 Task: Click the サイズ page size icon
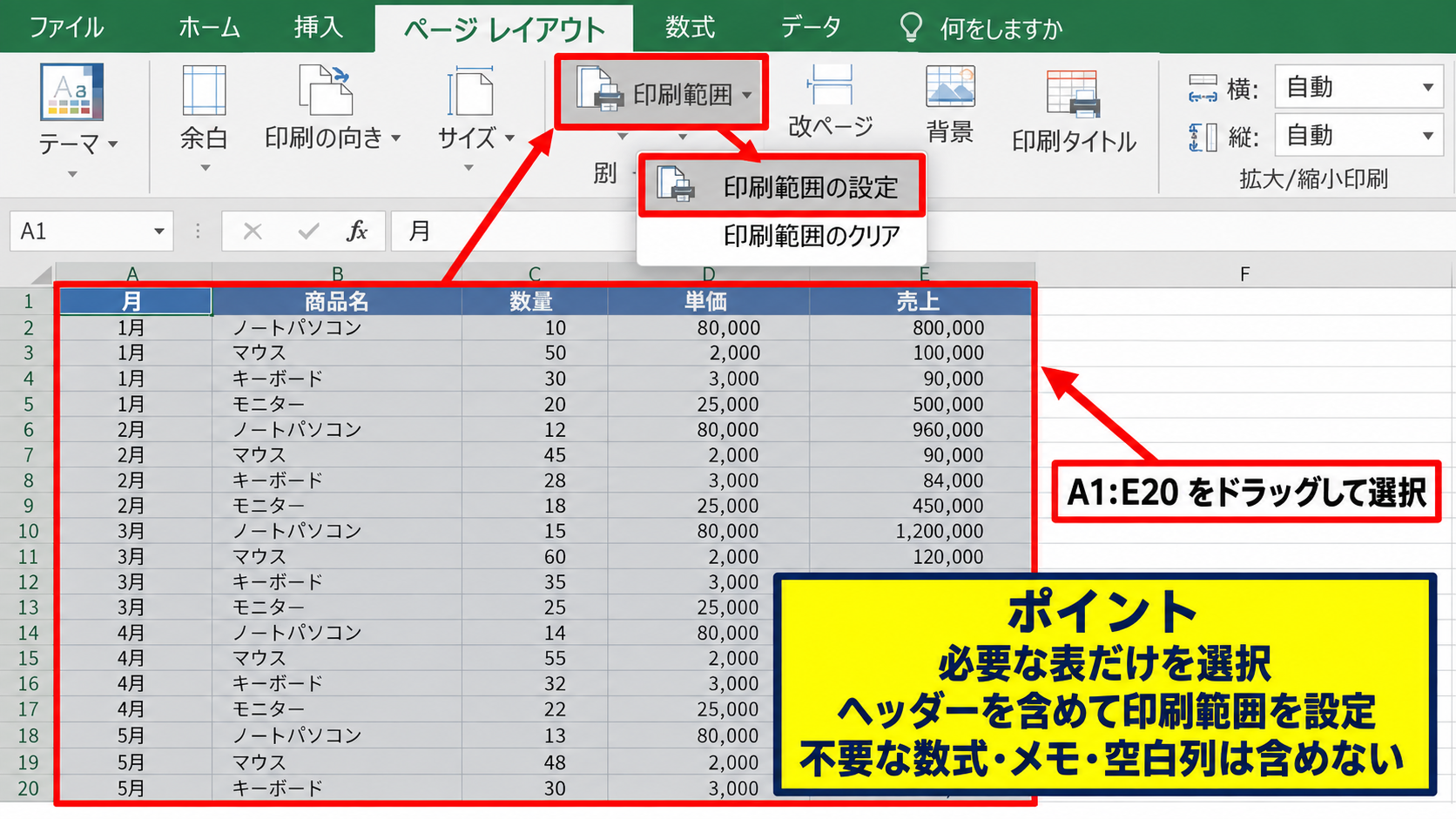[x=470, y=91]
